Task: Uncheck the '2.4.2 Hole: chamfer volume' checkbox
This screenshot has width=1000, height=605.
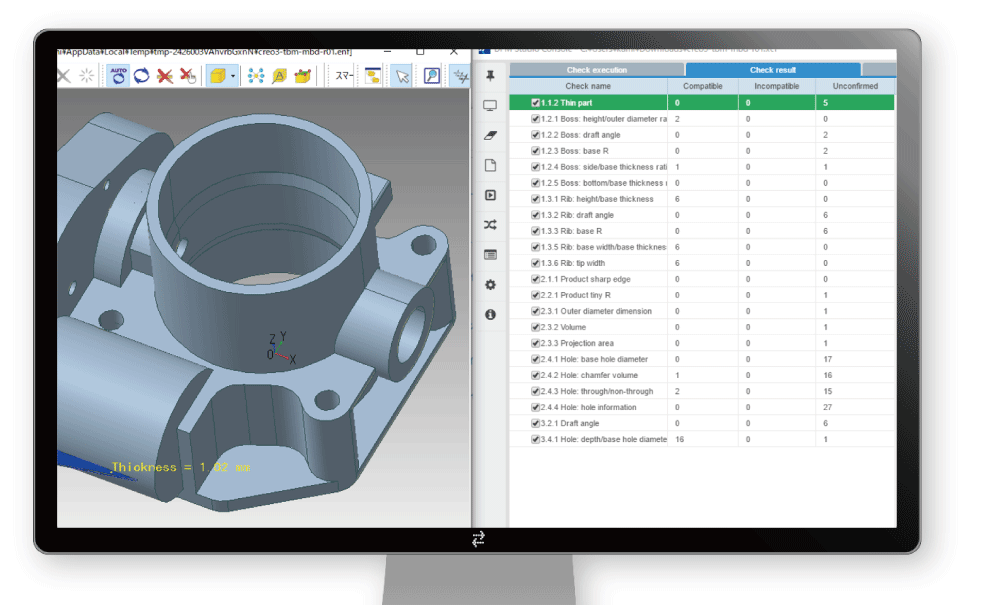Action: (x=536, y=375)
